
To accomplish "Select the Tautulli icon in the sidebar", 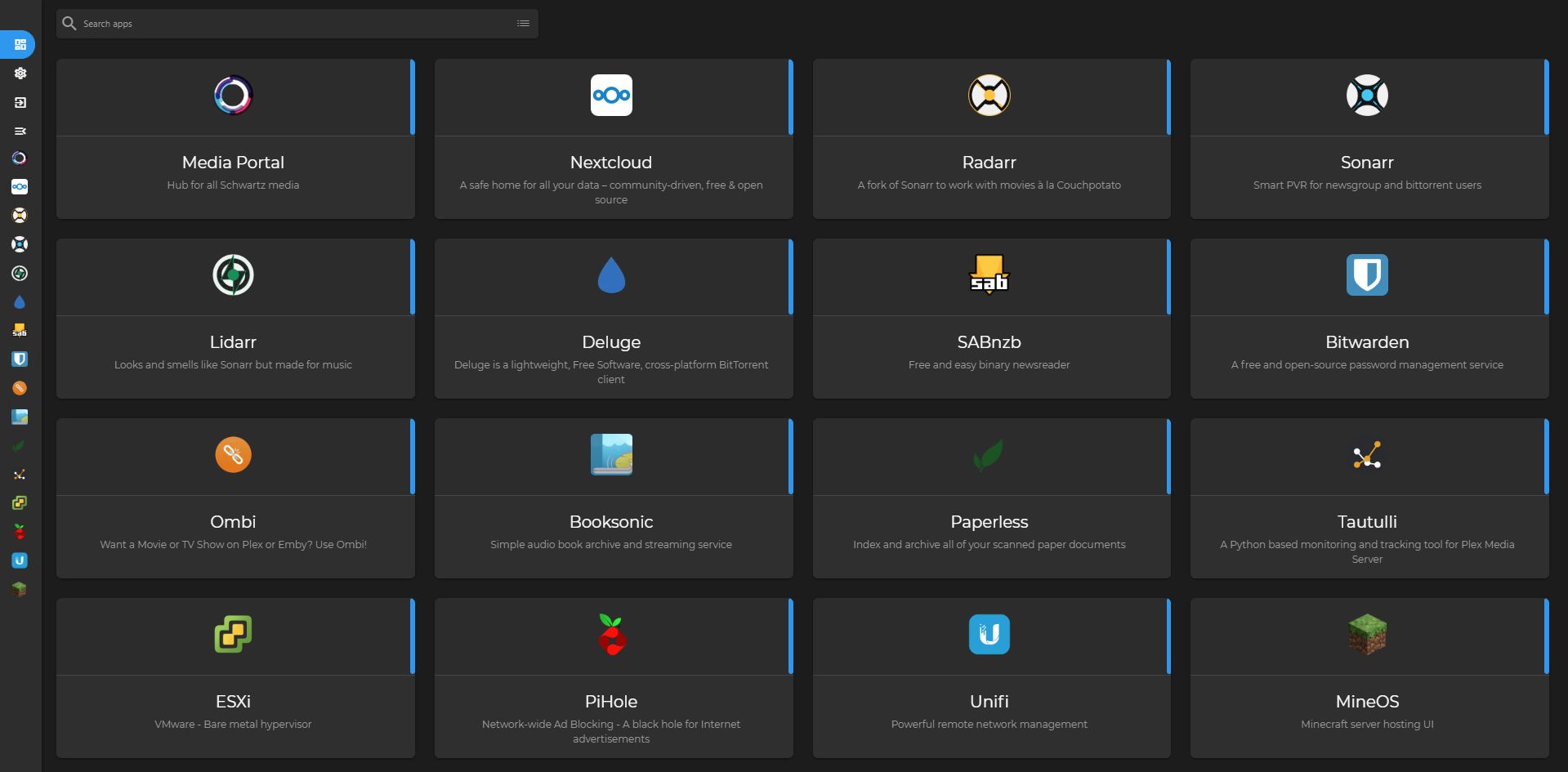I will click(20, 475).
